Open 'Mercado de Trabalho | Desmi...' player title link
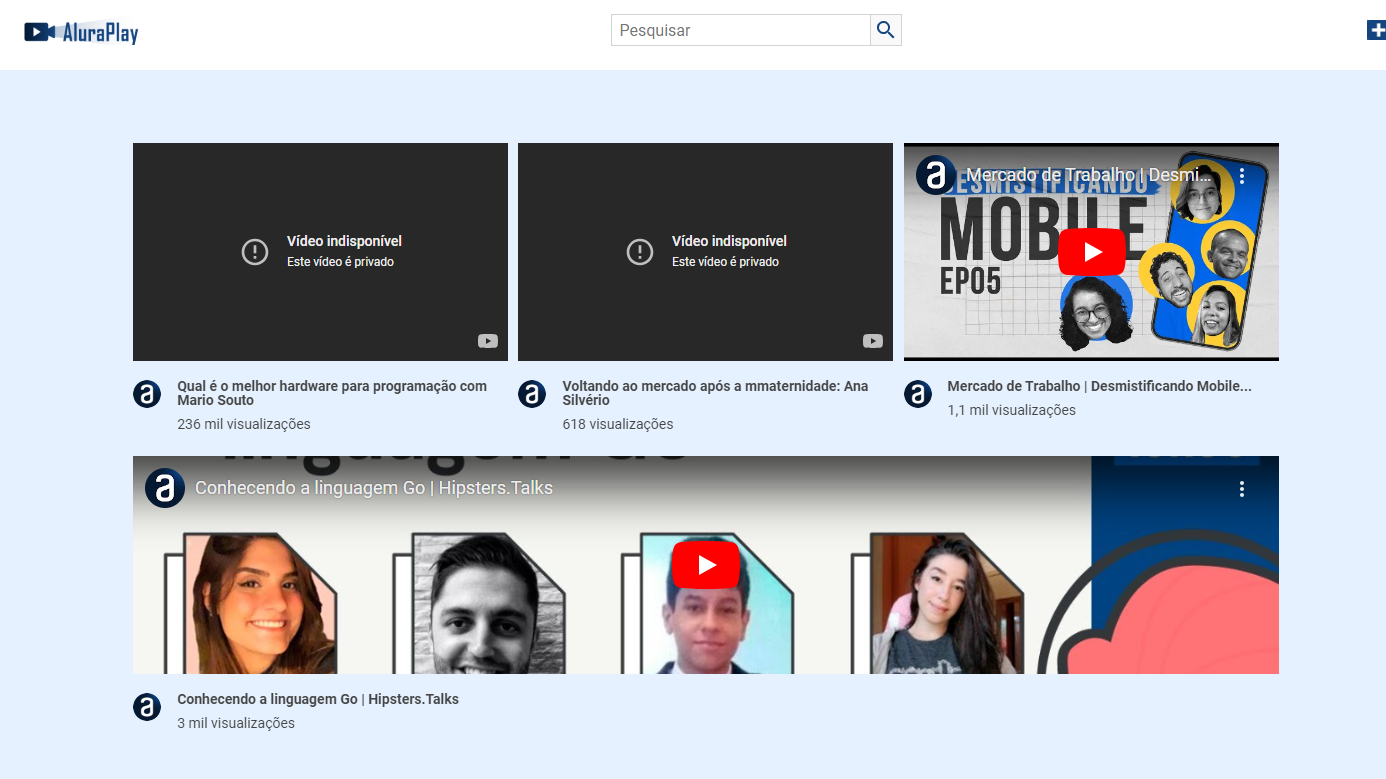The height and width of the screenshot is (779, 1386). [1089, 176]
